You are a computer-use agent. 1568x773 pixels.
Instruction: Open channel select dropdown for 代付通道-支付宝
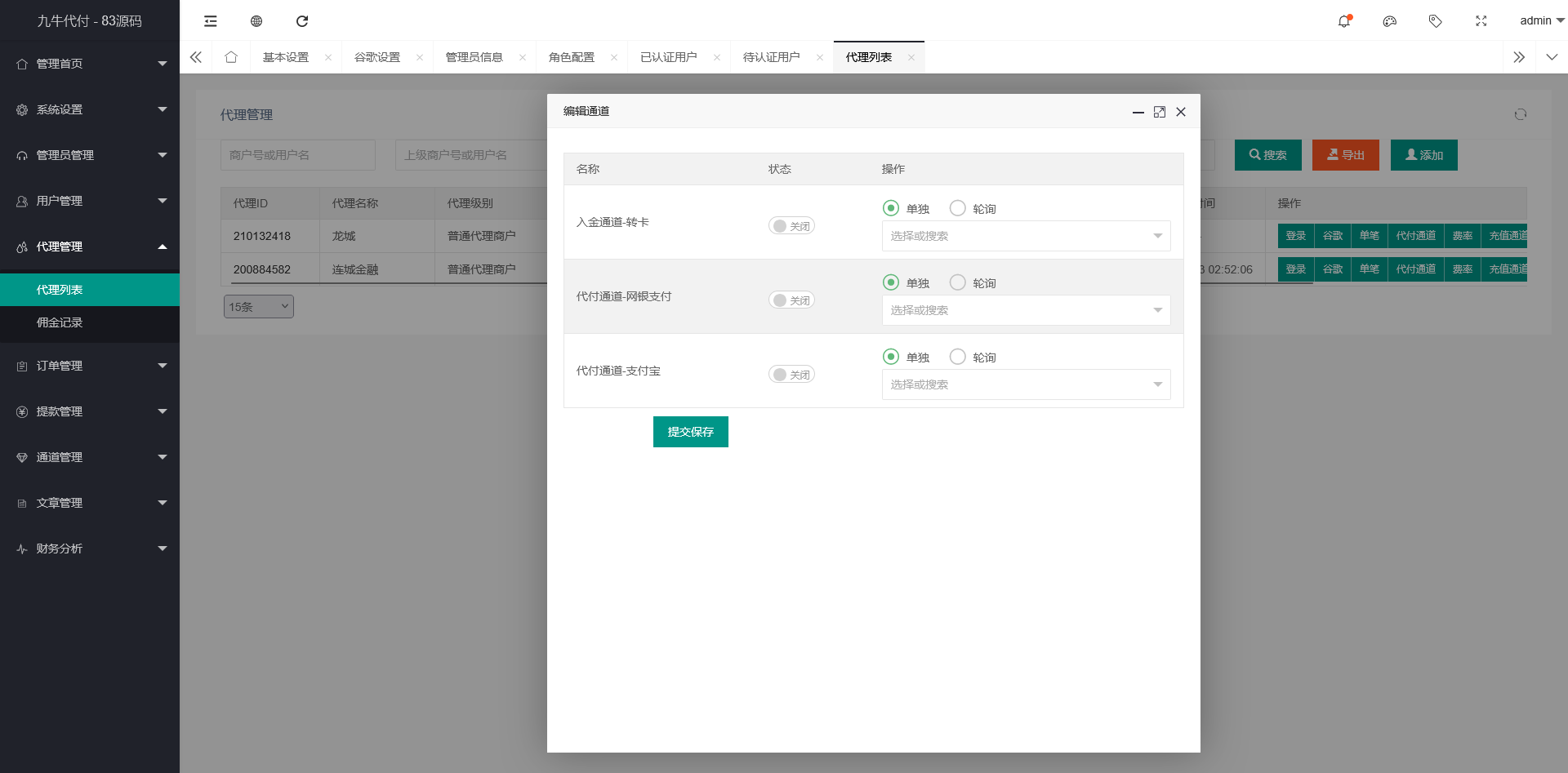pyautogui.click(x=1026, y=384)
